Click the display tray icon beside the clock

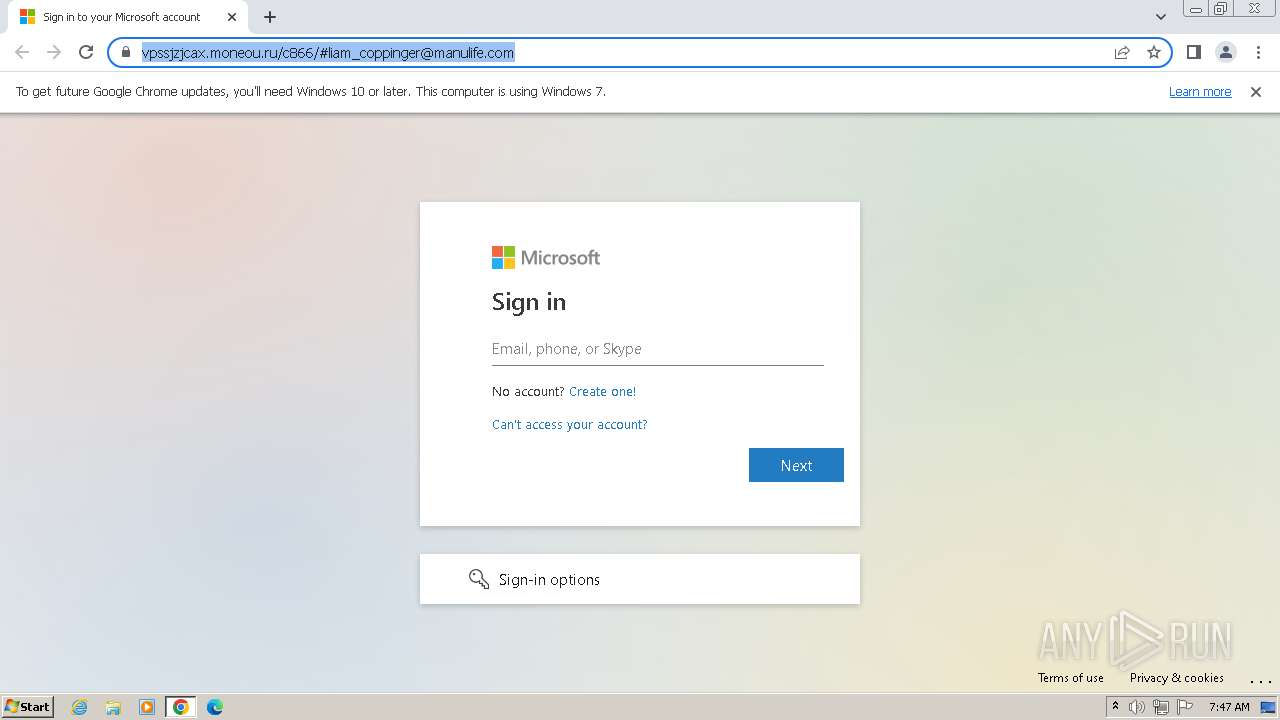(1268, 707)
